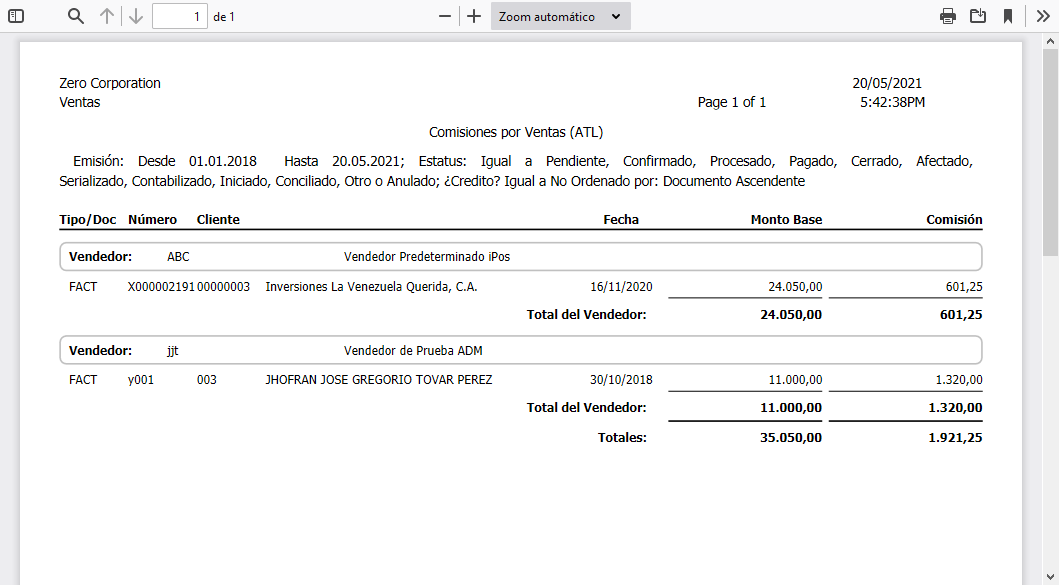The height and width of the screenshot is (585, 1059).
Task: Print the commissions report
Action: (x=947, y=16)
